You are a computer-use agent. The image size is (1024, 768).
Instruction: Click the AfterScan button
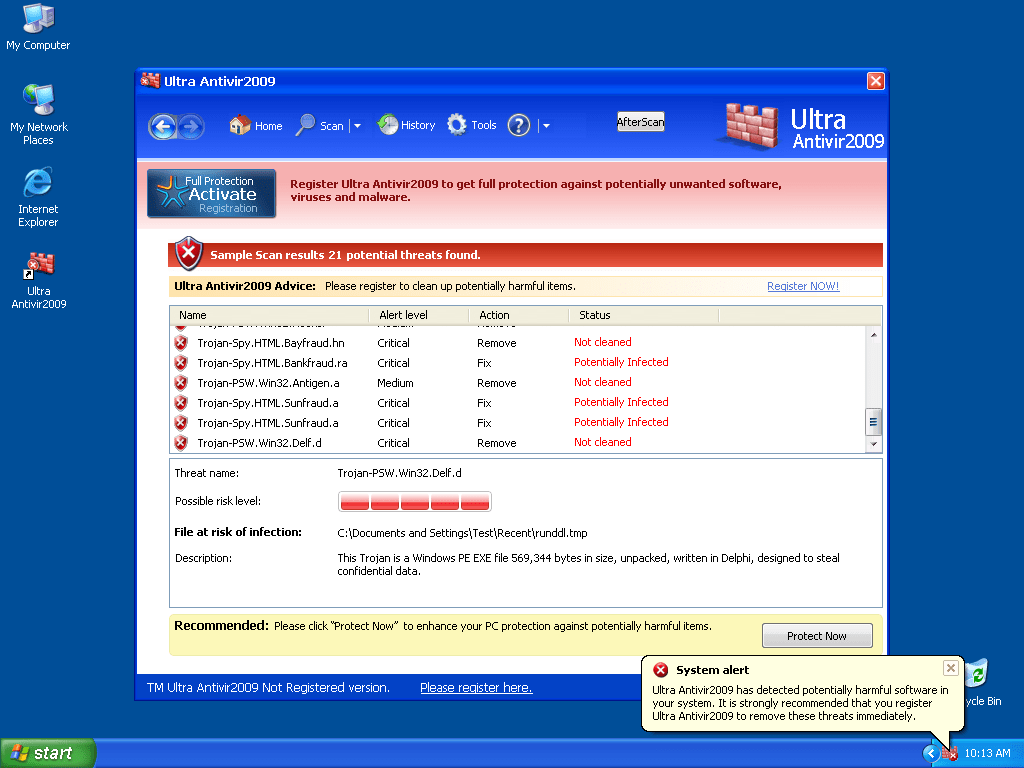pyautogui.click(x=640, y=122)
